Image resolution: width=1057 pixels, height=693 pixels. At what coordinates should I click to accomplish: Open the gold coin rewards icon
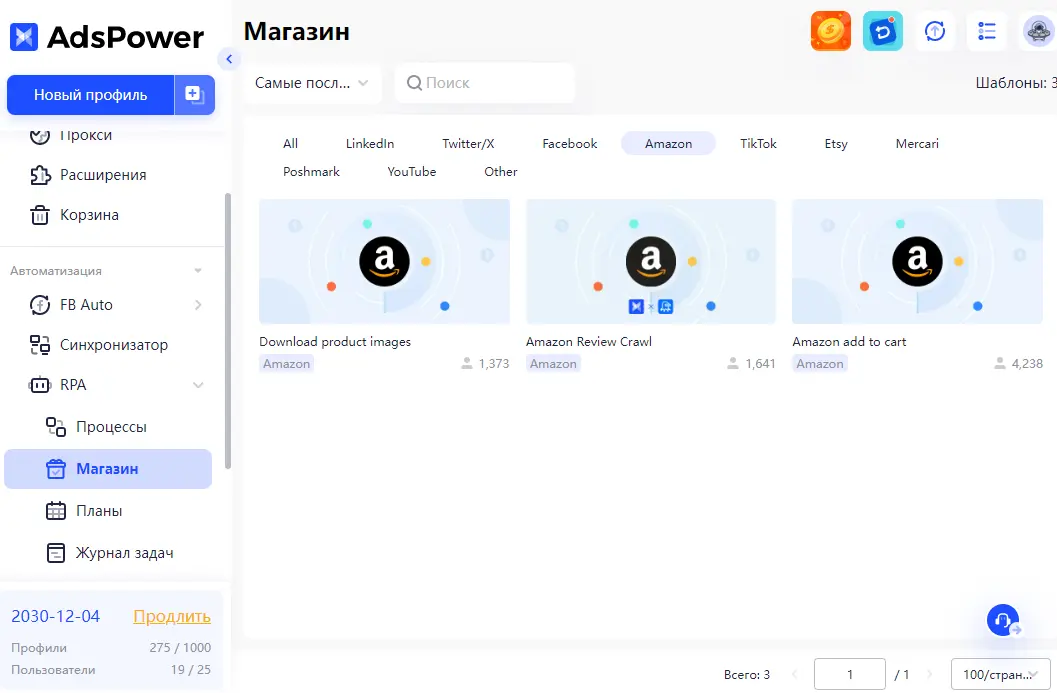[x=830, y=31]
